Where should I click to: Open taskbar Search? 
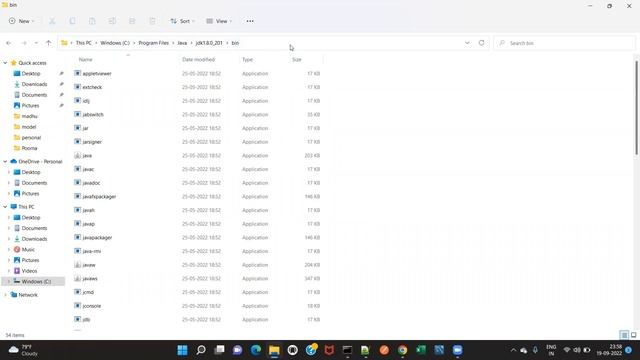201,350
